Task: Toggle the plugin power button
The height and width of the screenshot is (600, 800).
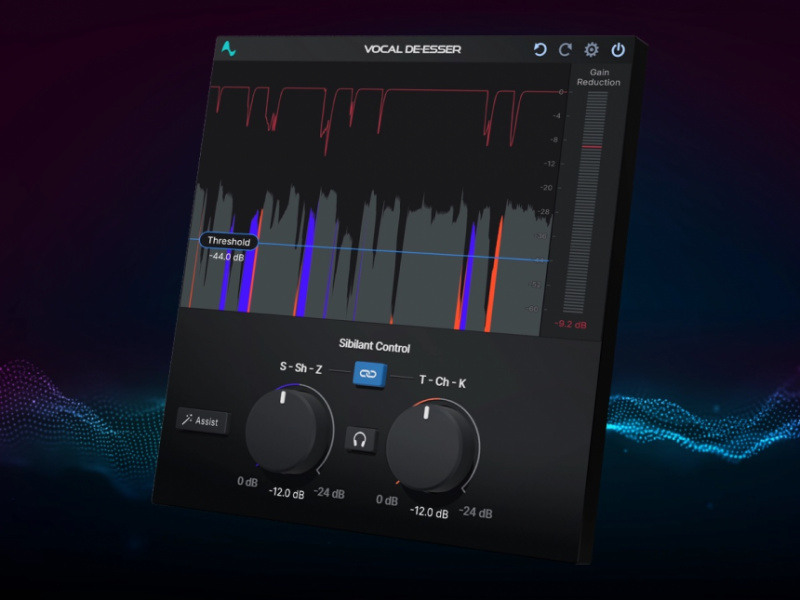Action: click(618, 50)
